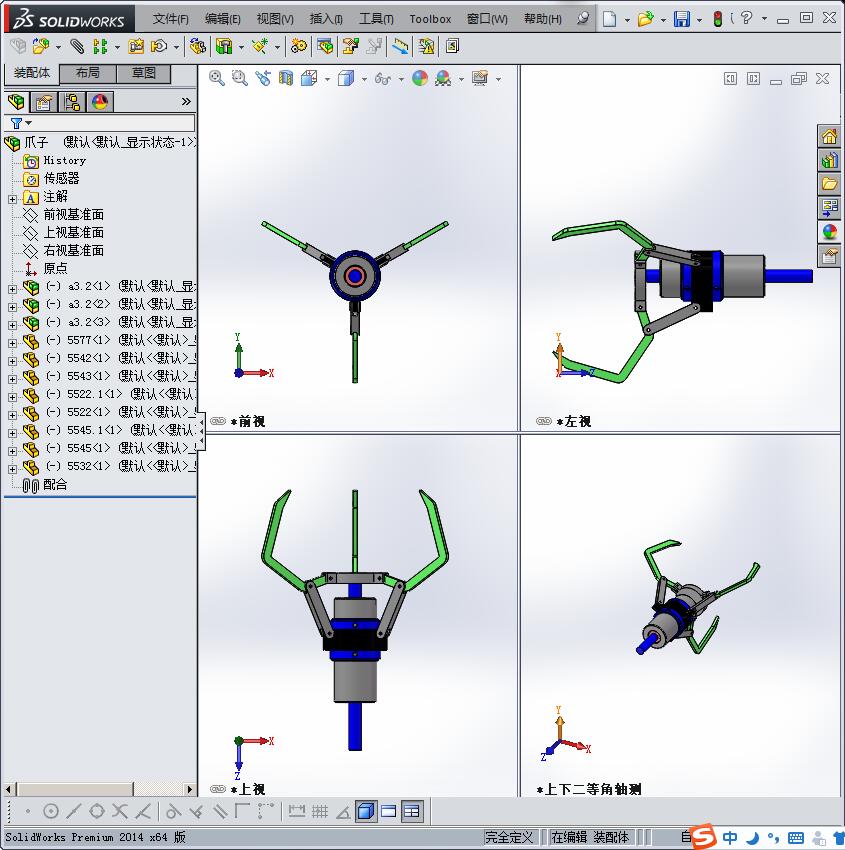The image size is (845, 850).
Task: Click the Show Hidden Components icon
Action: pos(198,47)
